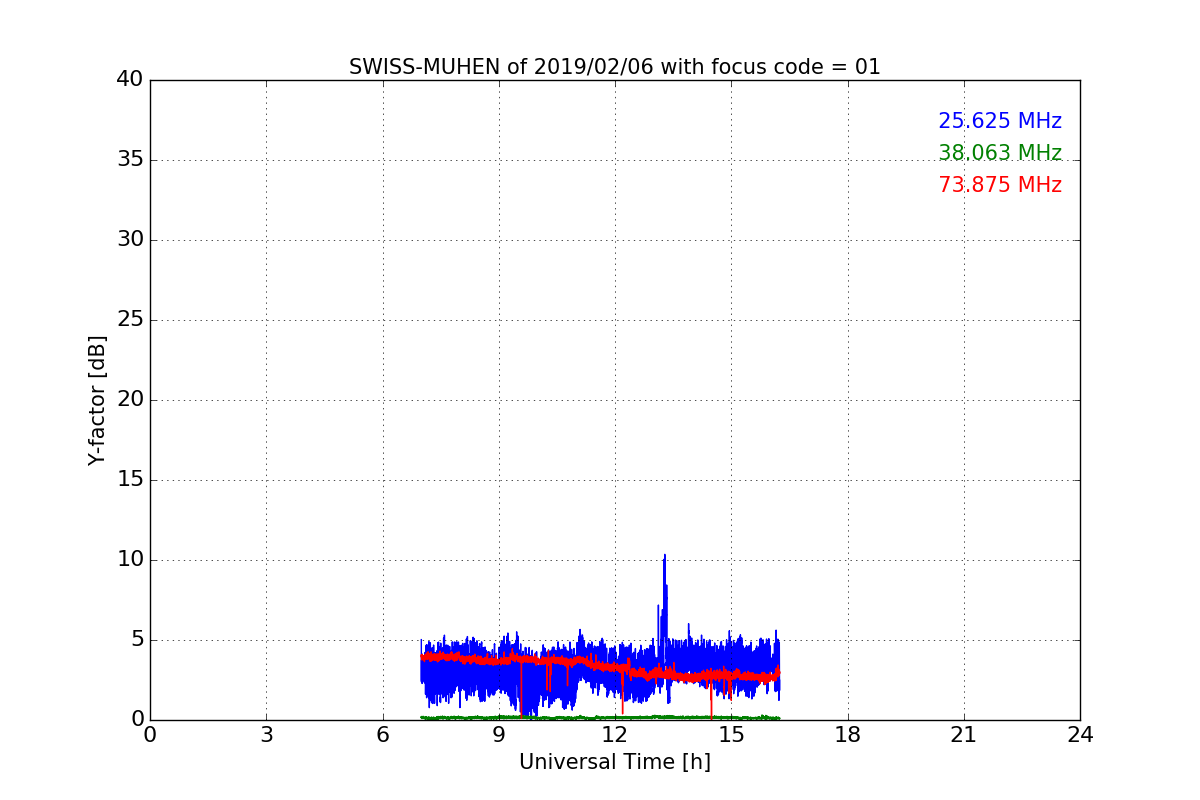The image size is (1200, 800).
Task: Select the 25.625 MHz legend label
Action: point(1000,121)
